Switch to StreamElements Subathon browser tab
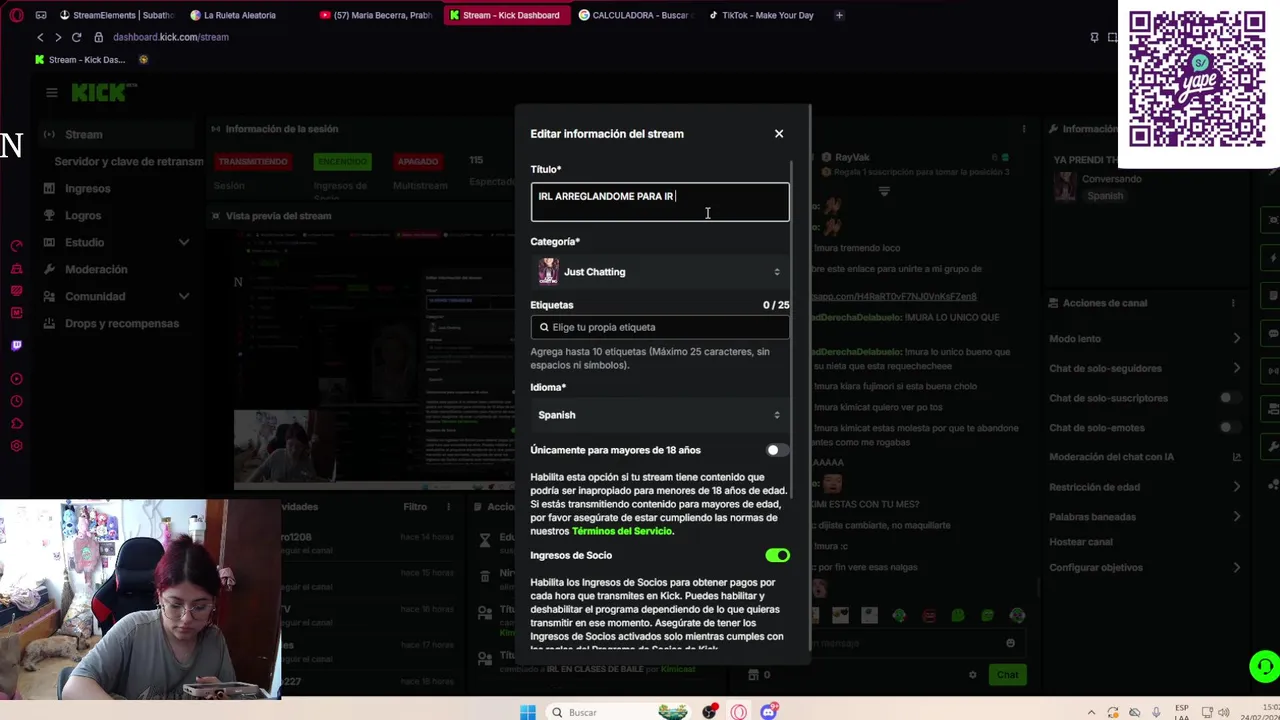Viewport: 1280px width, 720px height. point(117,15)
